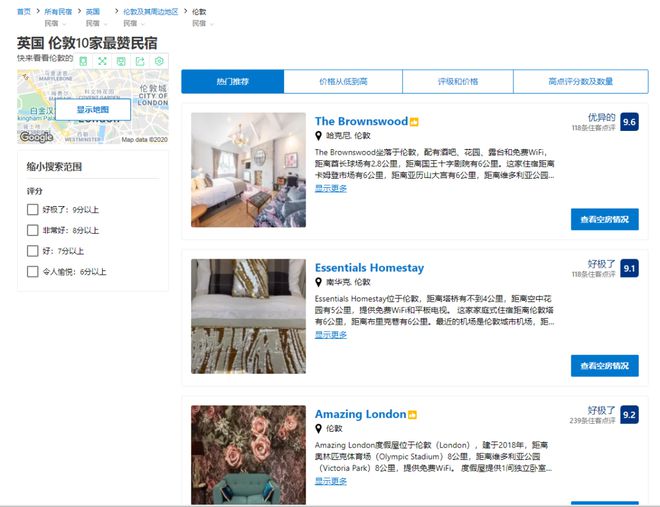The image size is (660, 507).
Task: Click the 9.2 score badge for Amazing London
Action: point(629,415)
